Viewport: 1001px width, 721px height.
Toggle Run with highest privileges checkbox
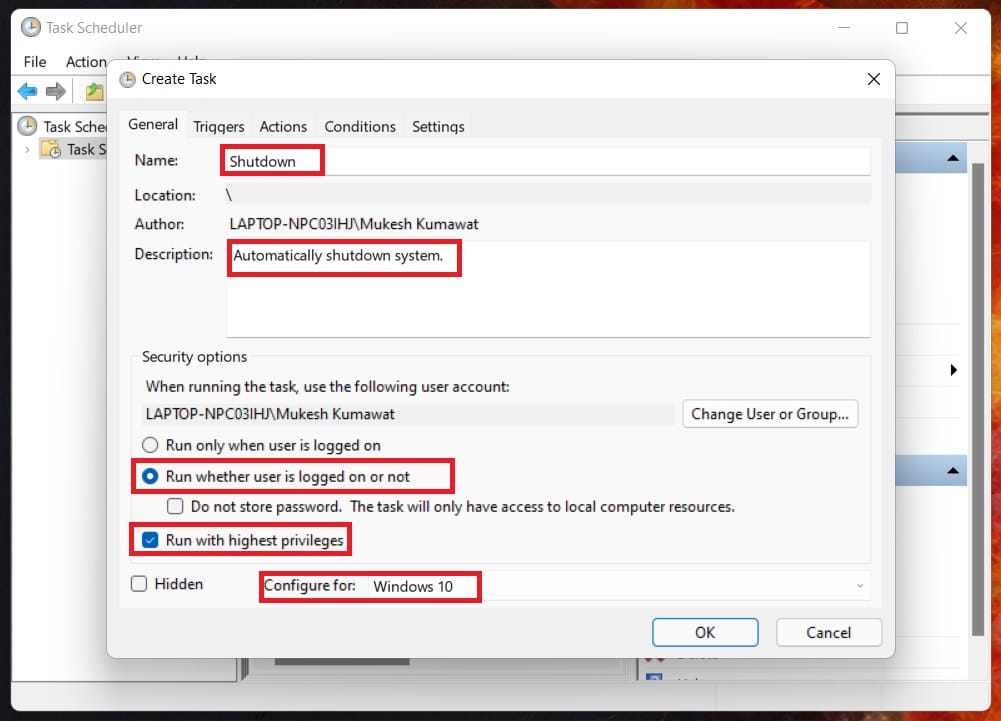coord(150,540)
